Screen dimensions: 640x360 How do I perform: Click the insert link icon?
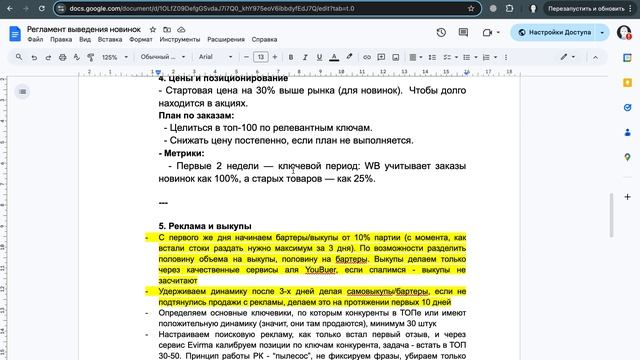(x=367, y=57)
